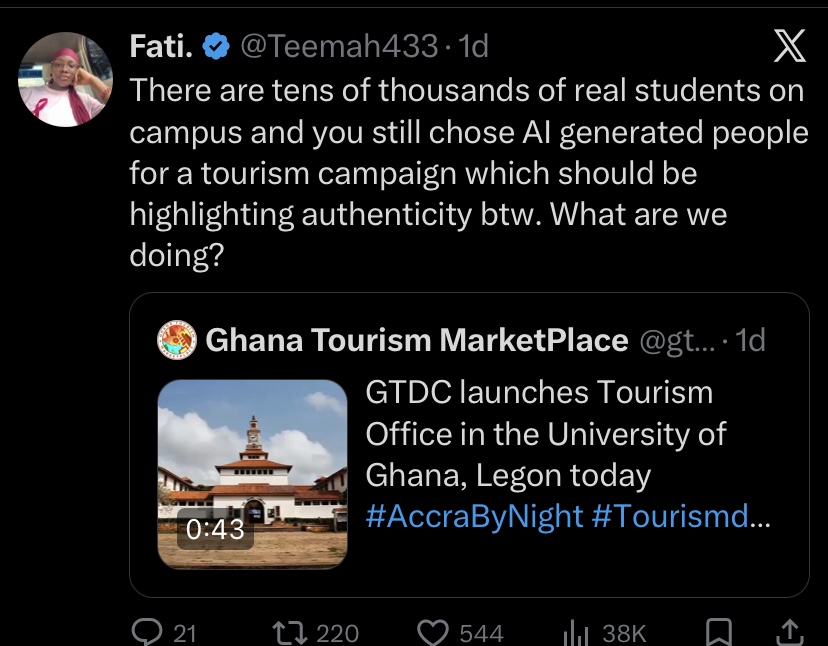Click the main tweet text body
The width and height of the screenshot is (828, 646).
pyautogui.click(x=468, y=173)
